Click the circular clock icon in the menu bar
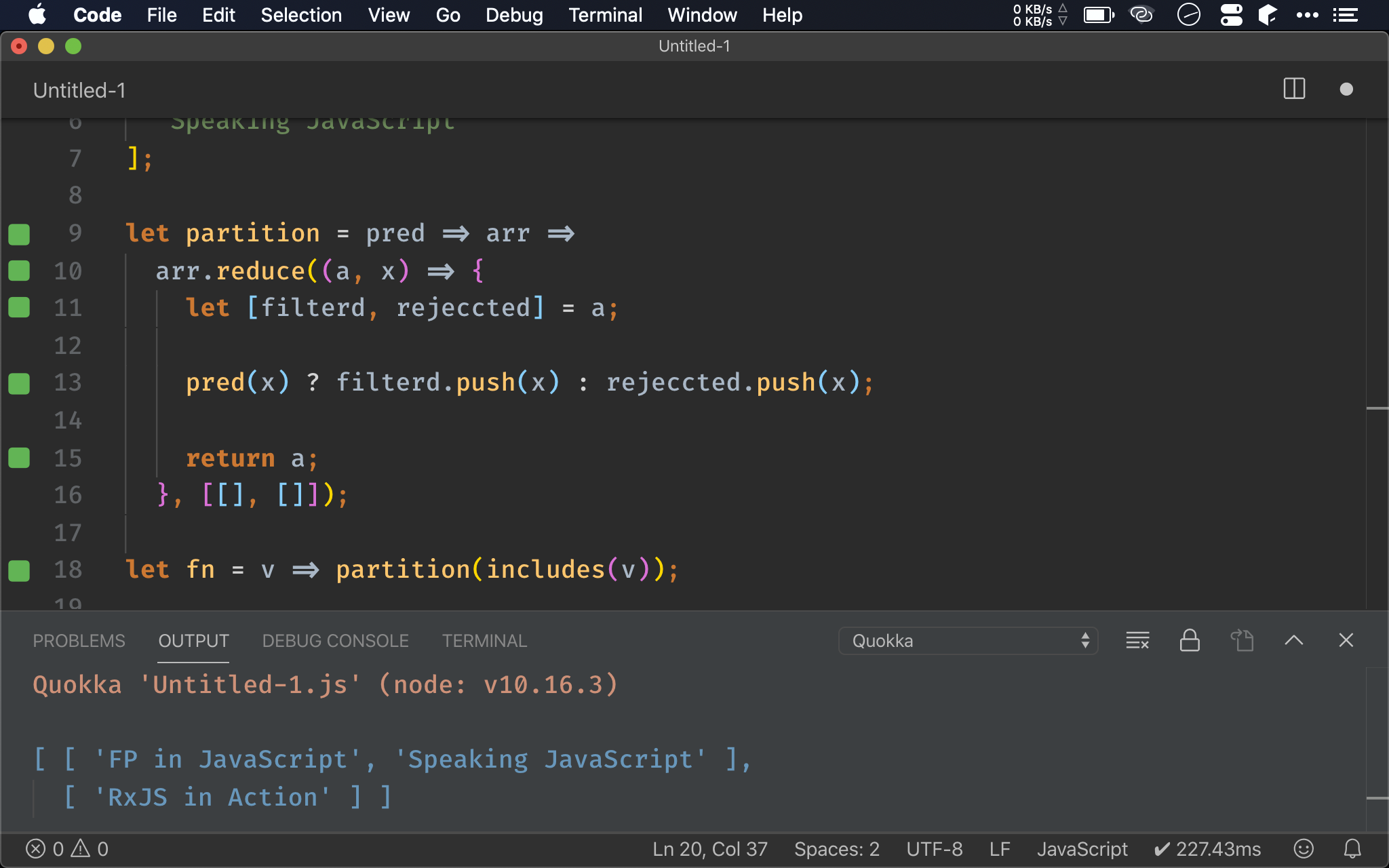Screen dimensions: 1389x868 (1188, 14)
